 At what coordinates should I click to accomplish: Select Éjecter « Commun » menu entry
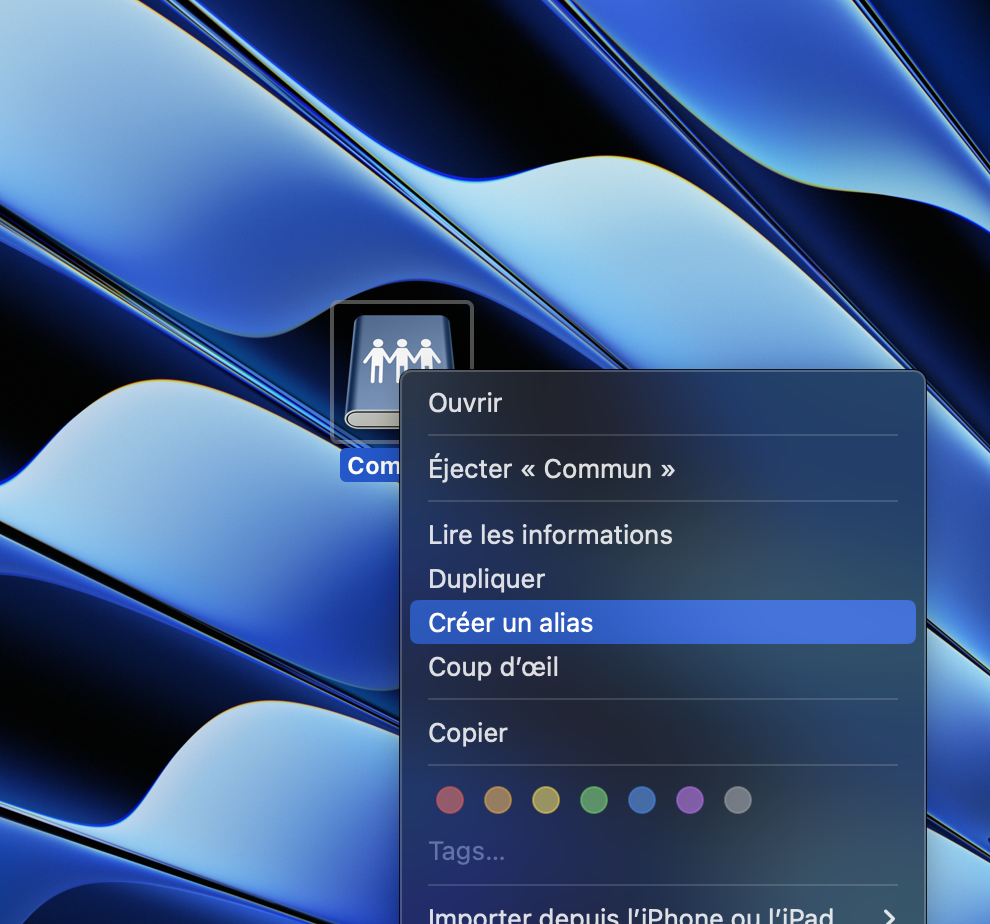[x=662, y=469]
